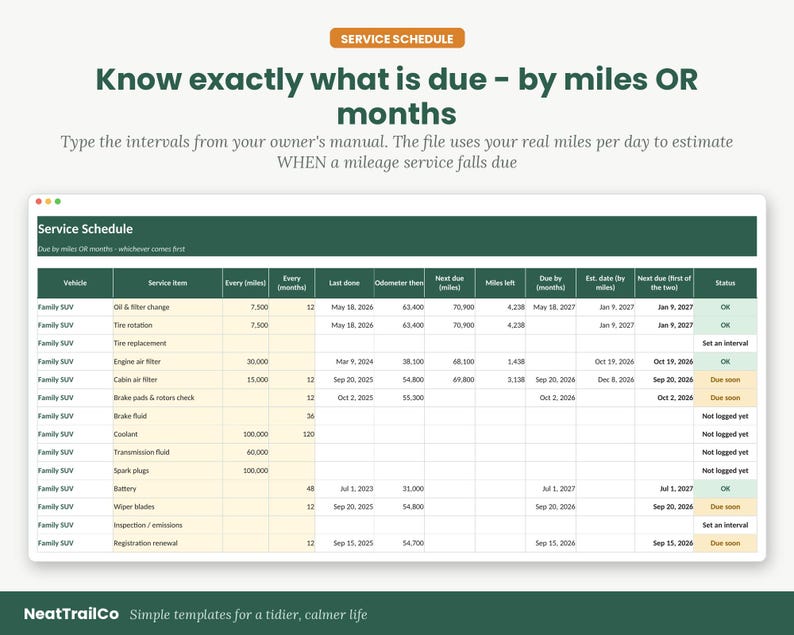The height and width of the screenshot is (635, 794).
Task: Click the OK status for Oil & filter change
Action: coord(725,307)
